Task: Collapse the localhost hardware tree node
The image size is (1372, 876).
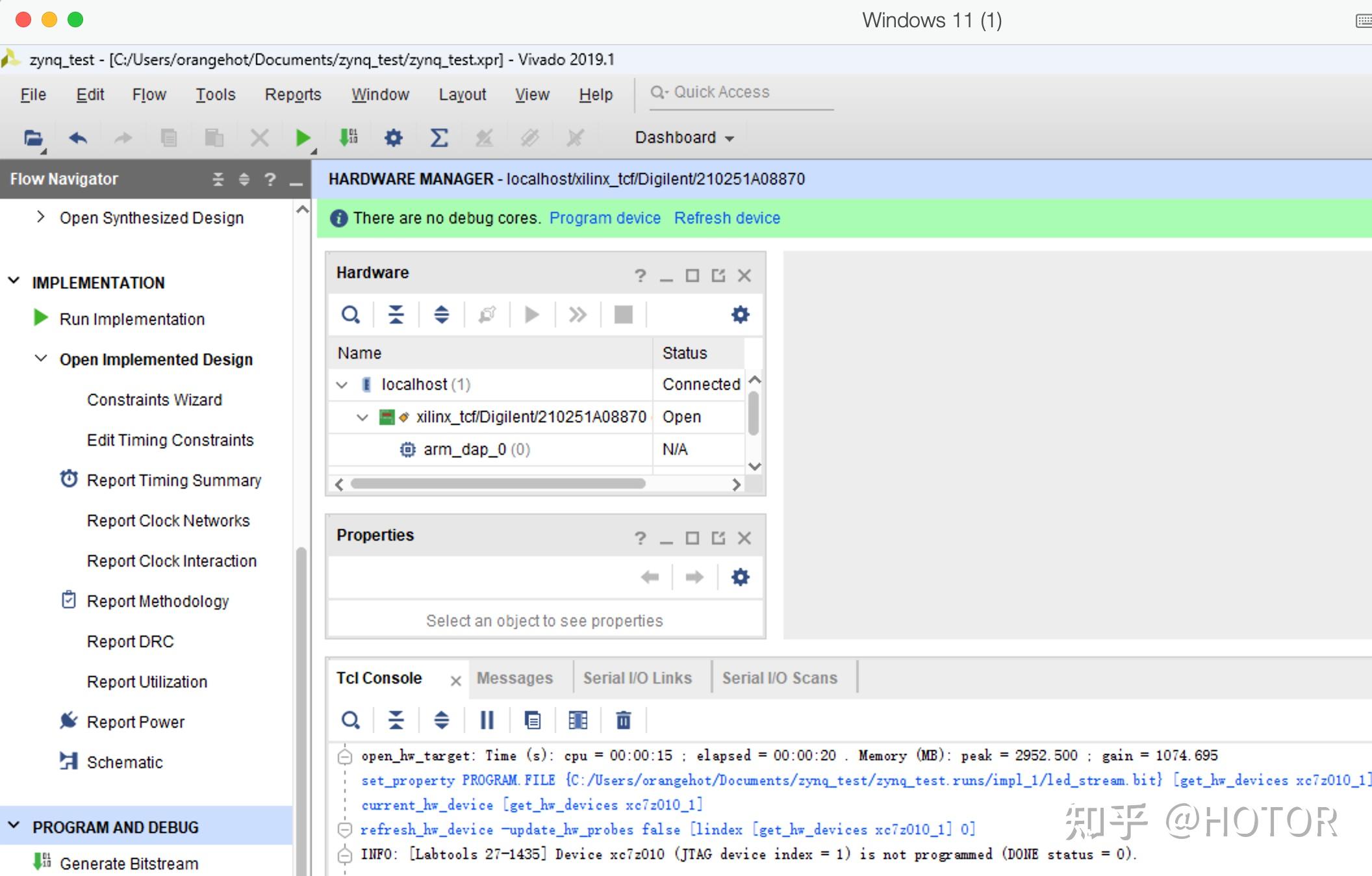Action: pos(342,385)
